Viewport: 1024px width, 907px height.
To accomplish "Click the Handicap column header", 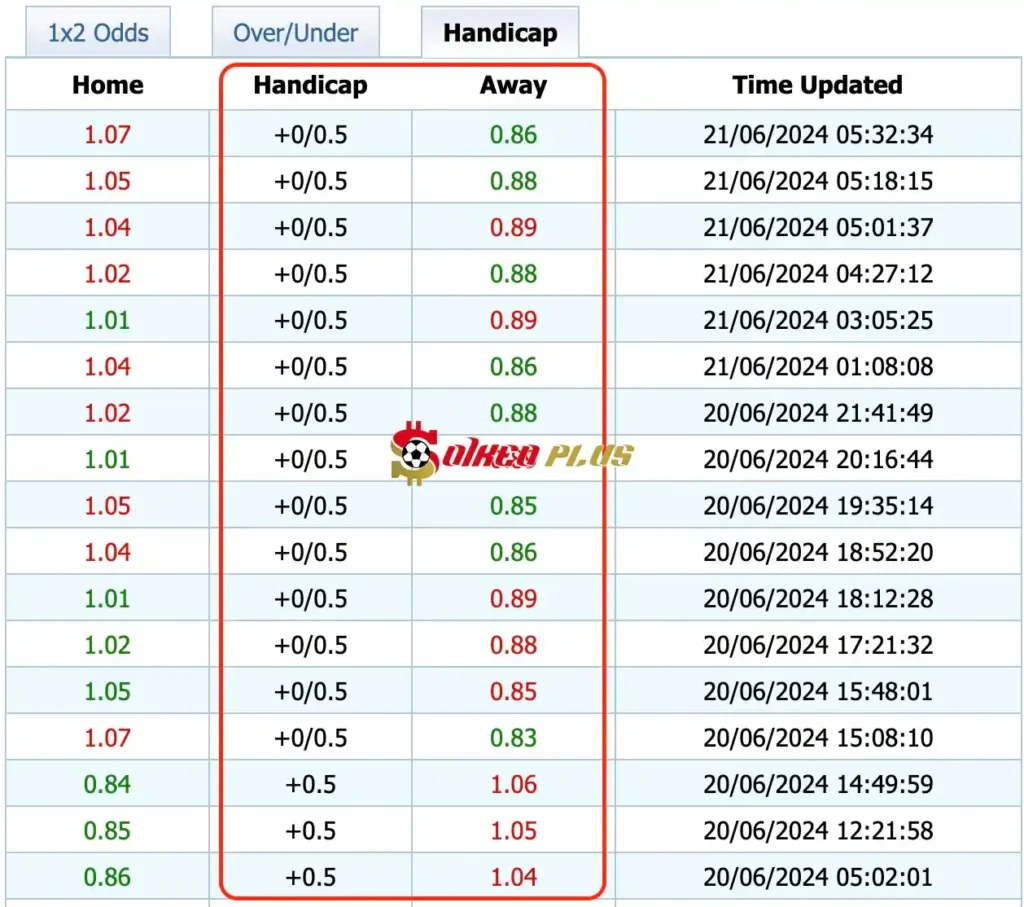I will [310, 86].
